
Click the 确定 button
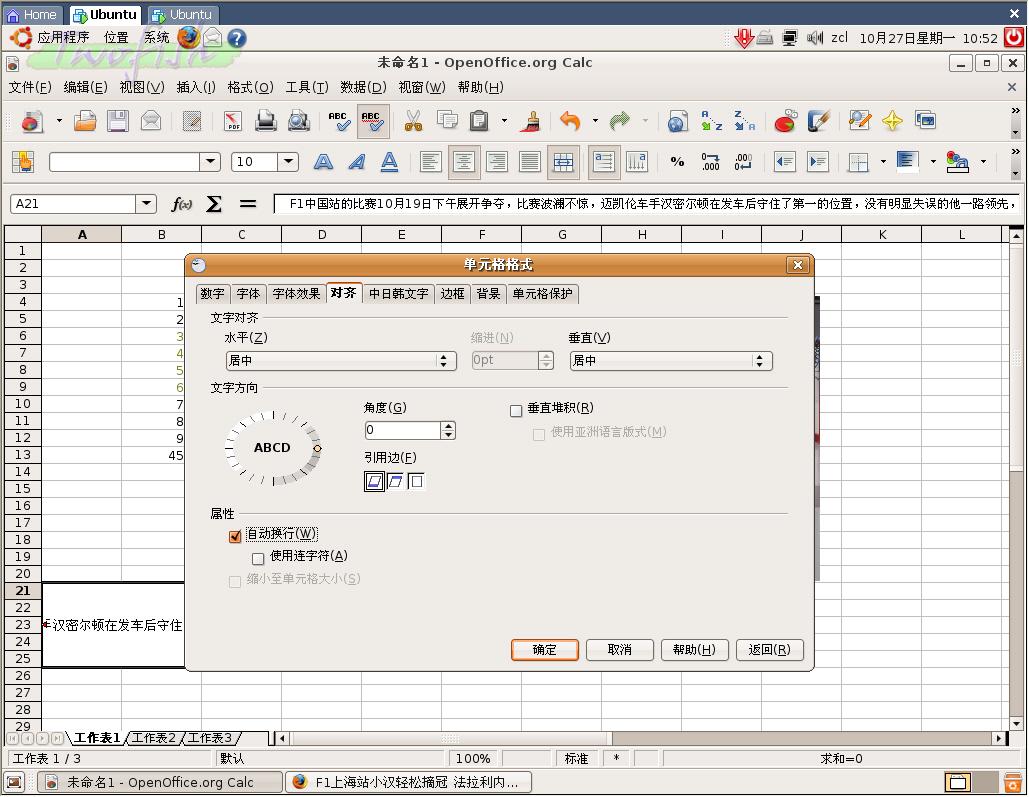[x=545, y=650]
